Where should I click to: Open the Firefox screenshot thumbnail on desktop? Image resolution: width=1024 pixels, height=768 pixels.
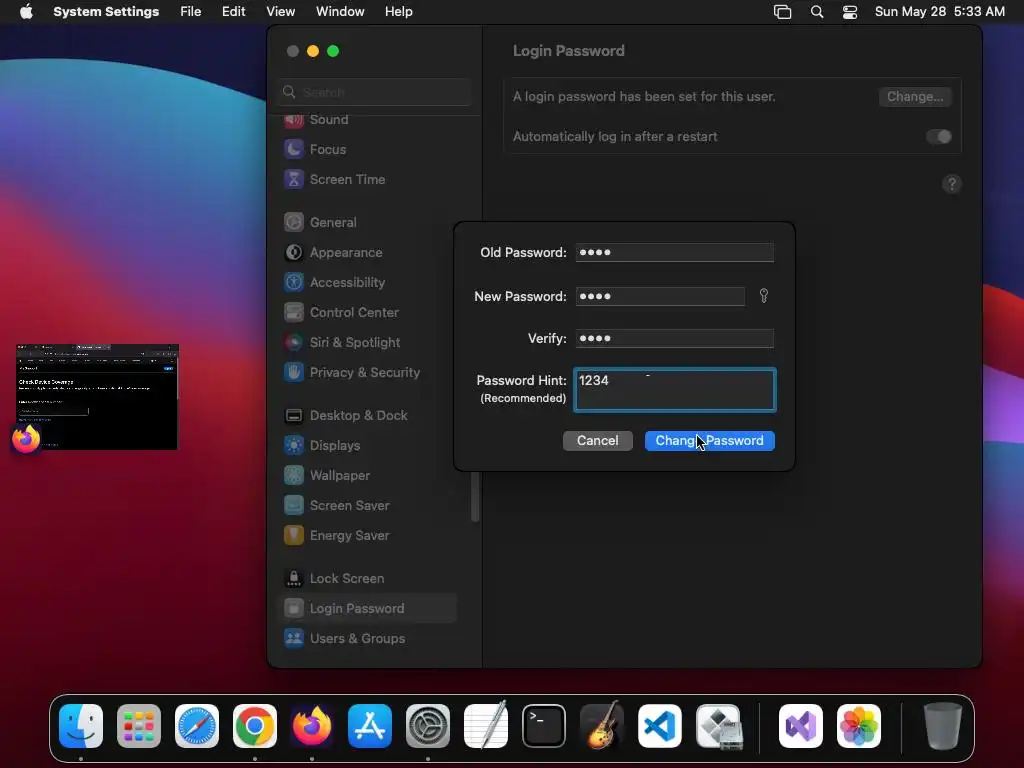[97, 396]
